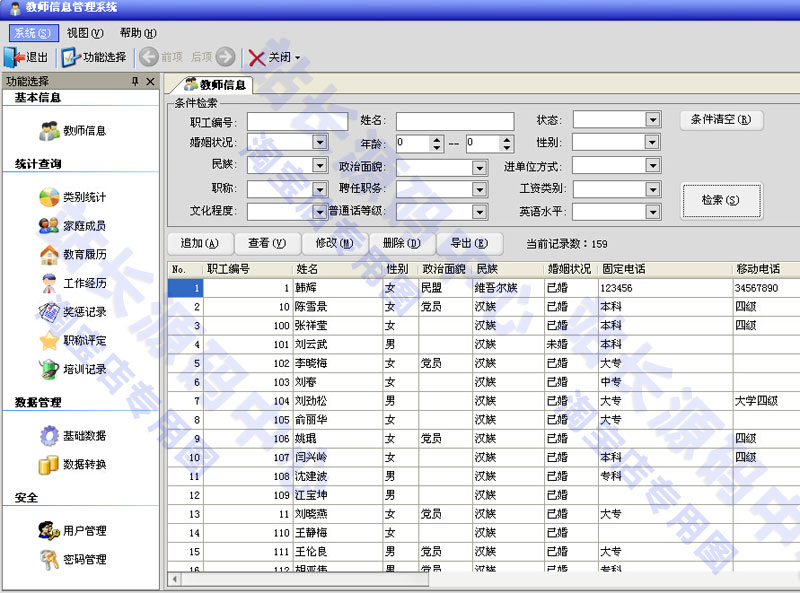Pin the 功能选择 side panel
Image resolution: width=800 pixels, height=593 pixels.
pos(135,82)
